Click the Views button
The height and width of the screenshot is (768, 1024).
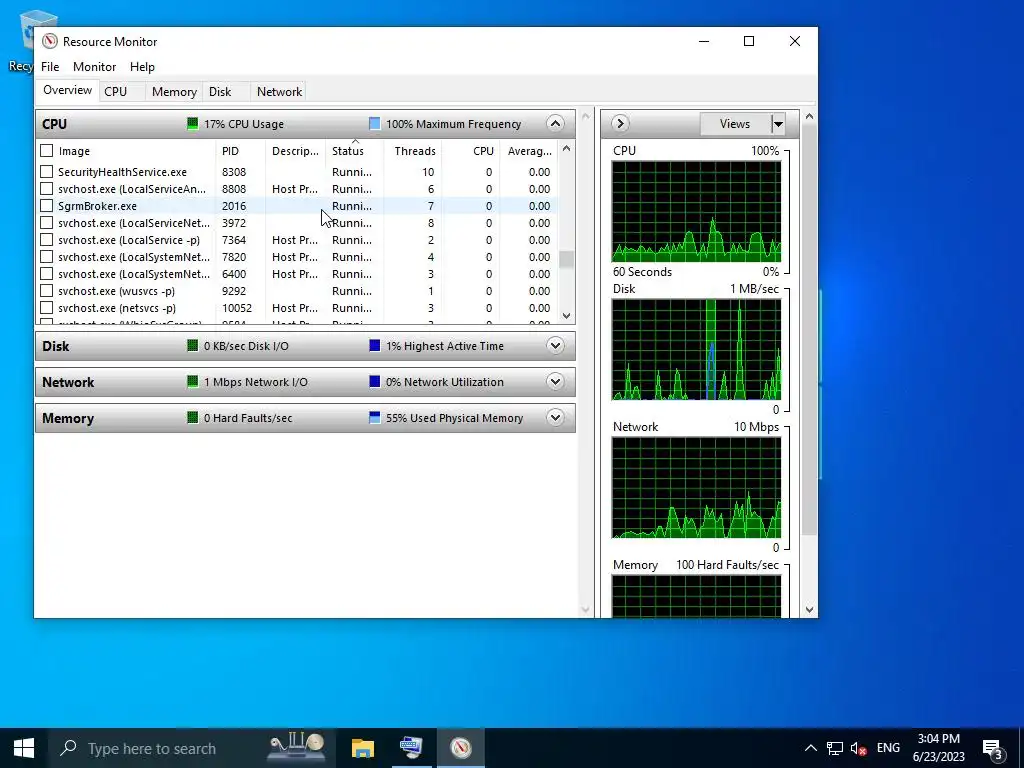[x=735, y=123]
